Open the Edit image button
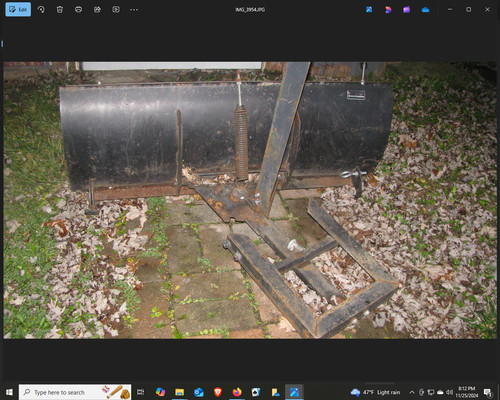Image resolution: width=500 pixels, height=400 pixels. click(x=18, y=9)
